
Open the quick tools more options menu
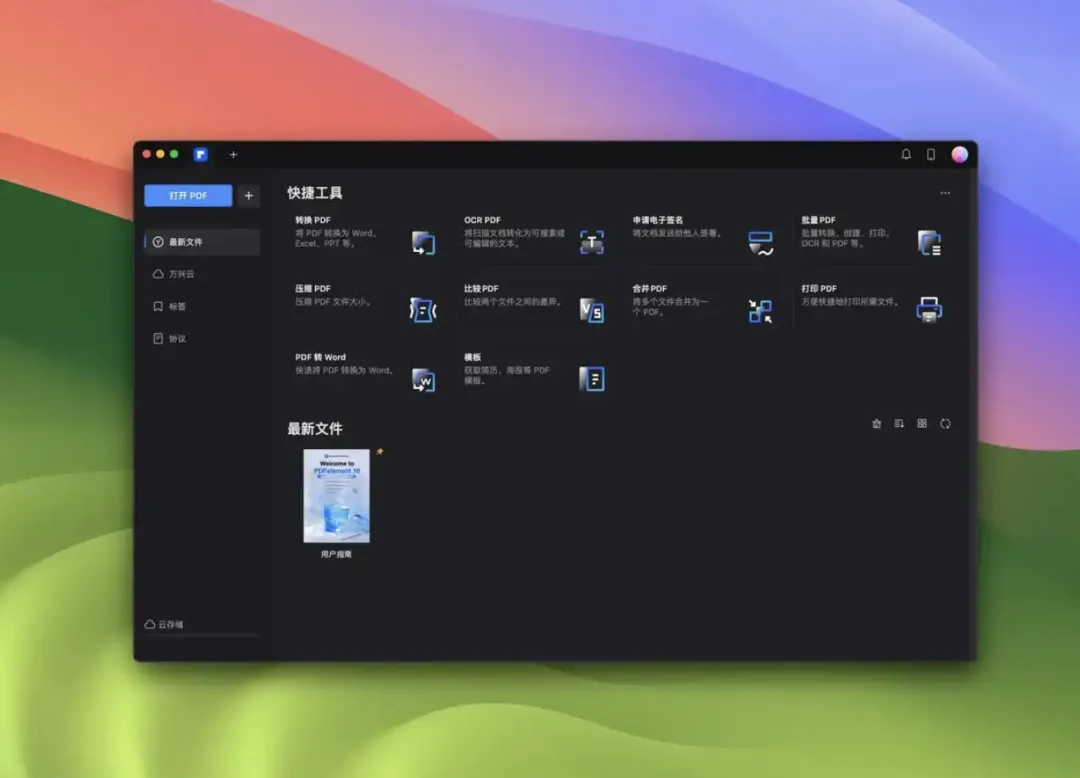click(945, 193)
